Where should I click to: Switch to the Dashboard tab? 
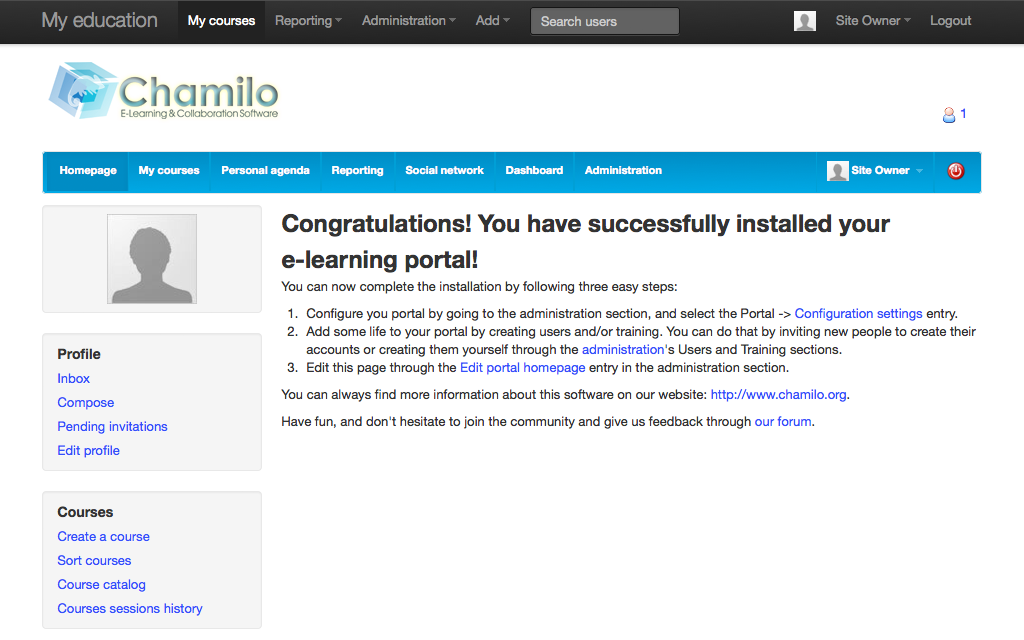[534, 171]
